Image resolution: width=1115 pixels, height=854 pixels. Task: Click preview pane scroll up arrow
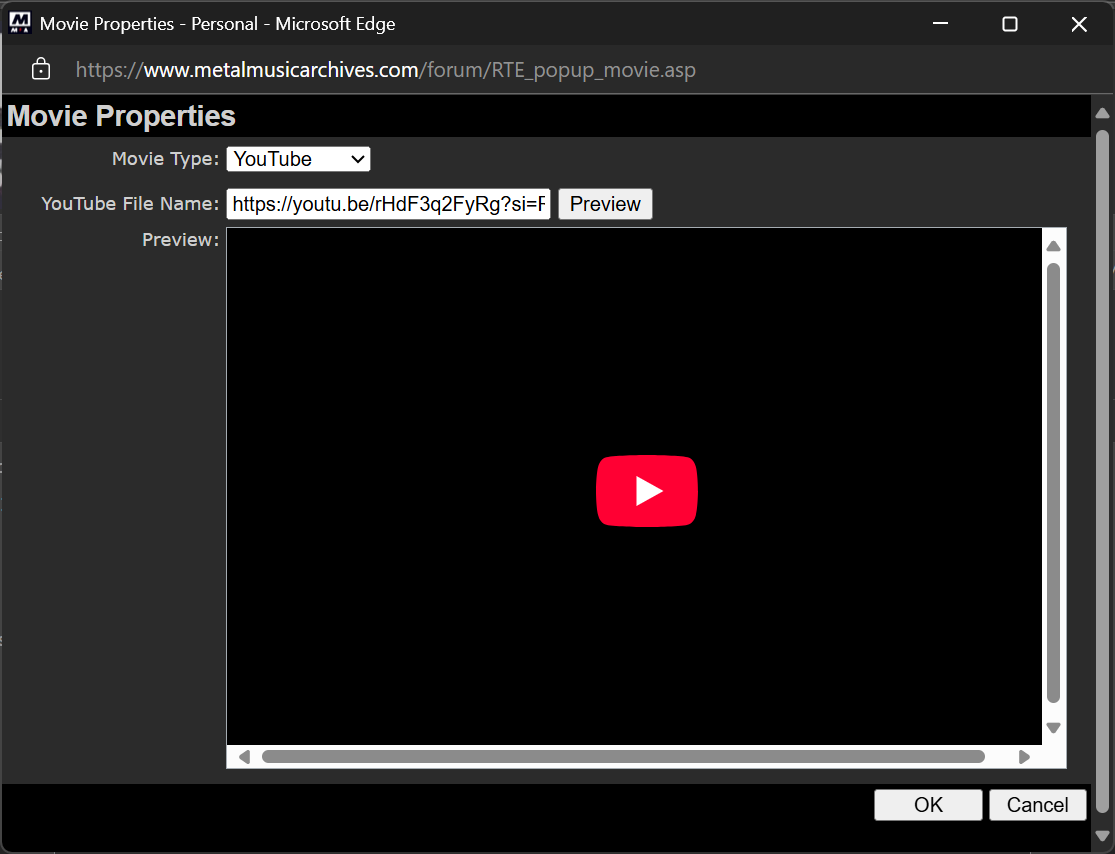tap(1054, 246)
